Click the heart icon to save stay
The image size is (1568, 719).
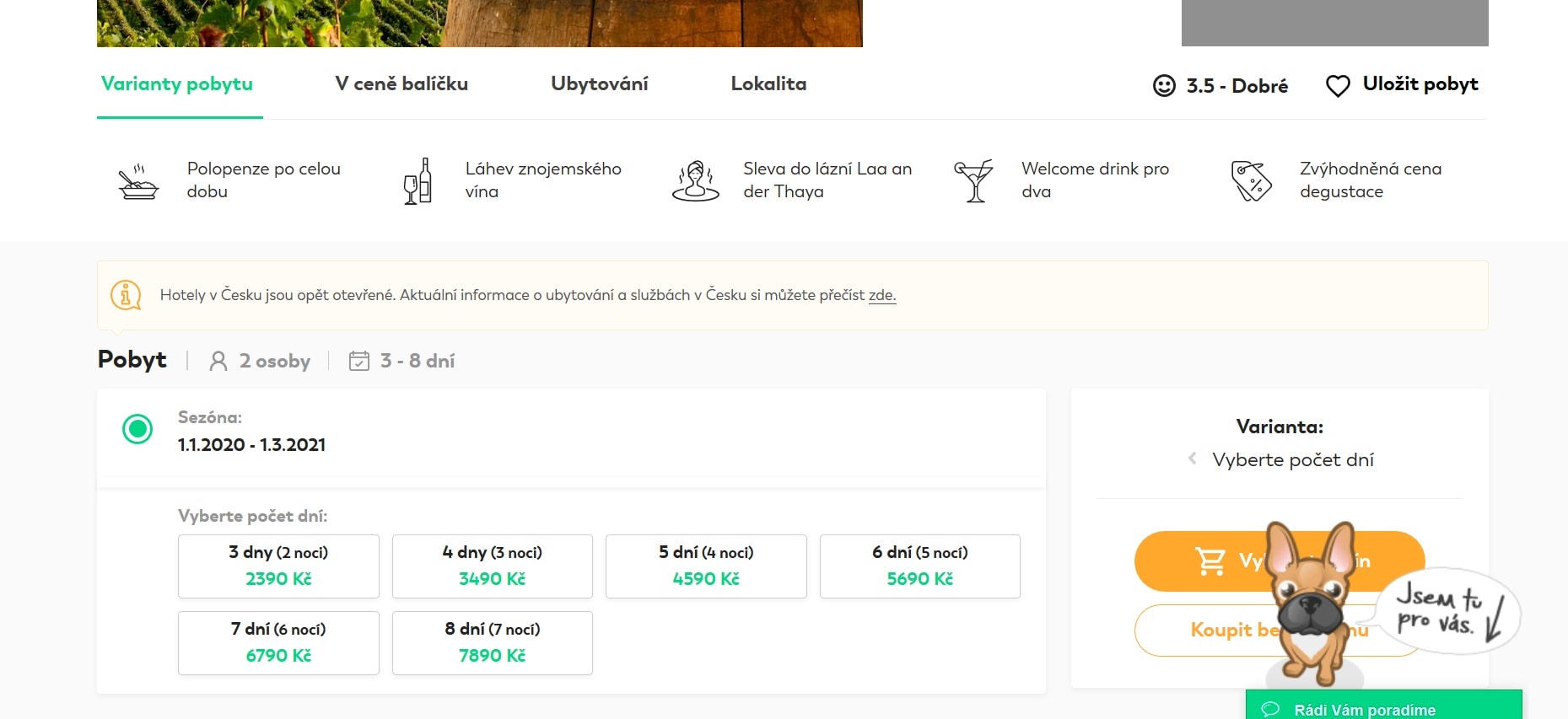pos(1338,86)
